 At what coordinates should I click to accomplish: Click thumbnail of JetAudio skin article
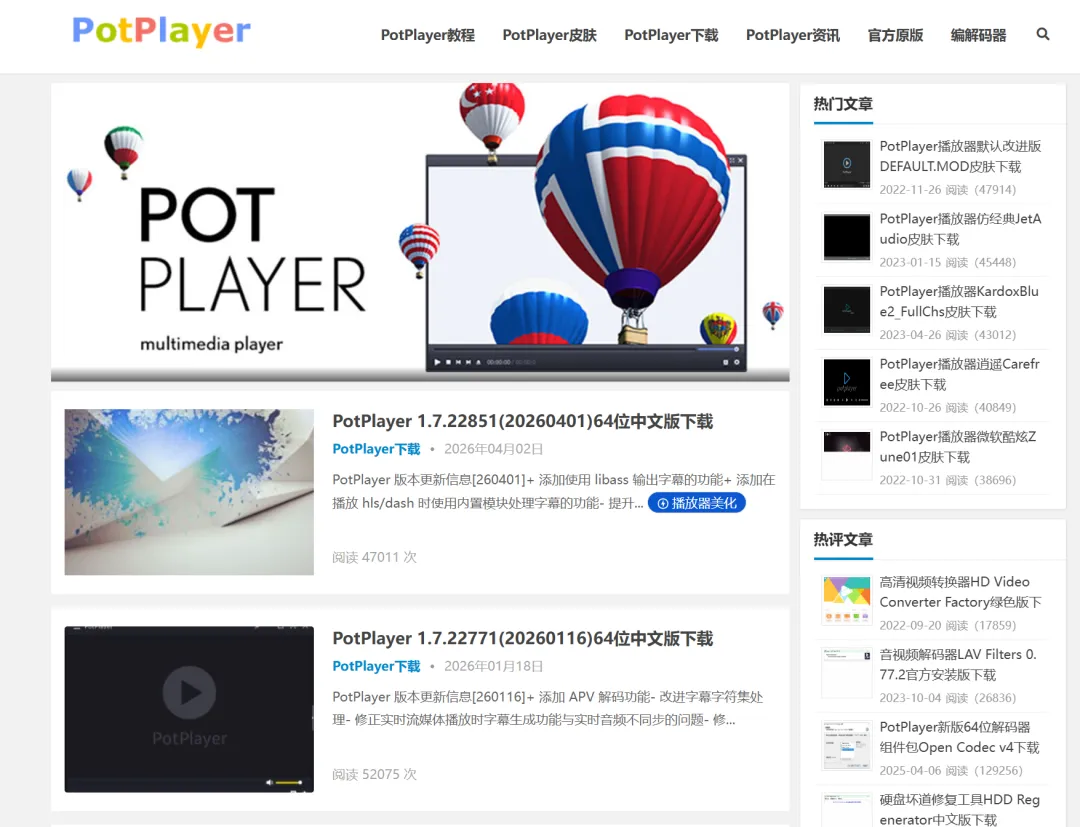847,237
